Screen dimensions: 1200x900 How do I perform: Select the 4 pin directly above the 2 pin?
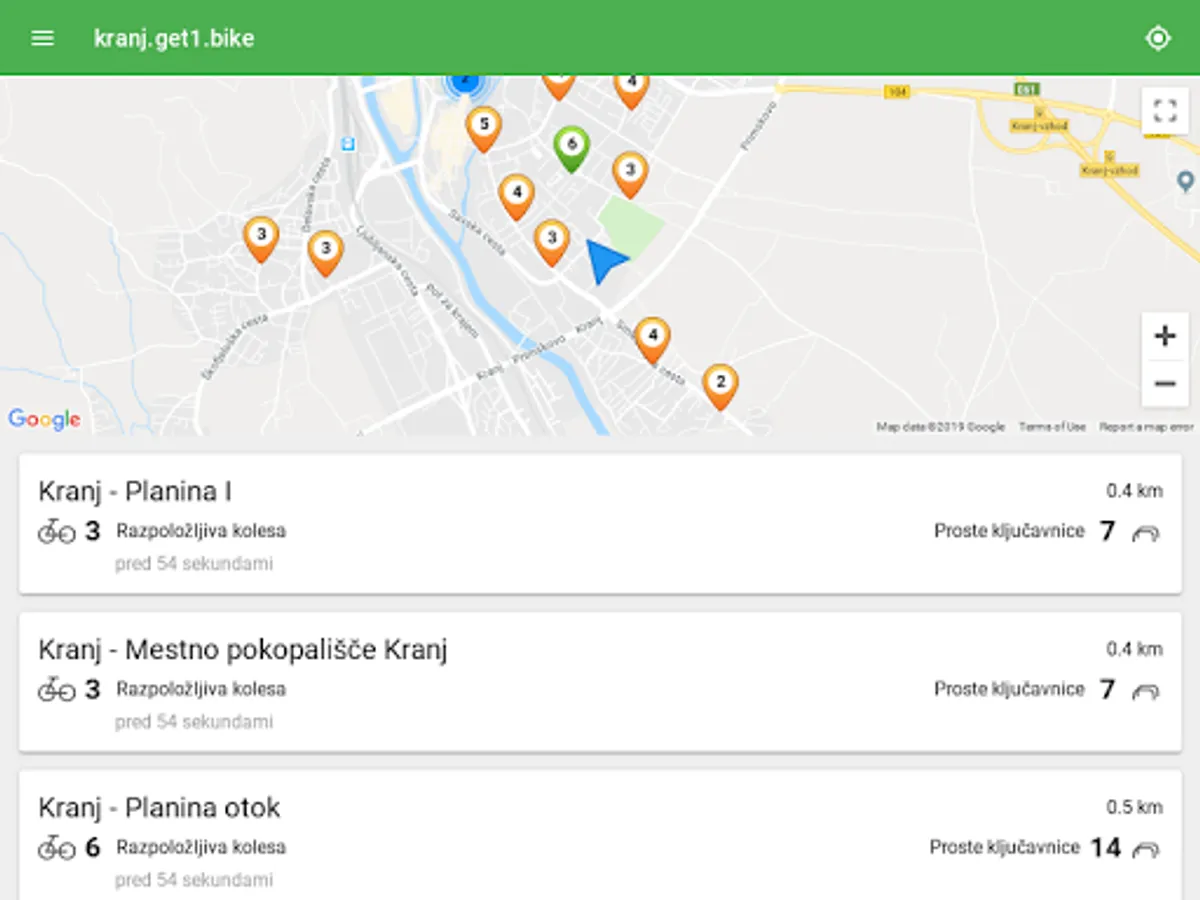coord(652,340)
